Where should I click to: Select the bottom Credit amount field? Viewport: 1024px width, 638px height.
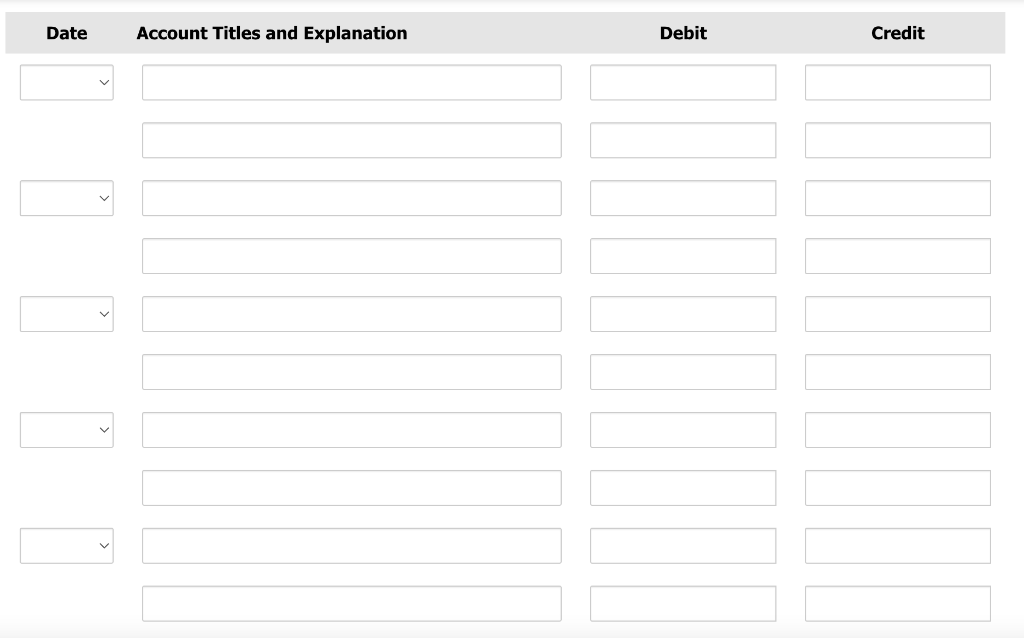pyautogui.click(x=897, y=603)
